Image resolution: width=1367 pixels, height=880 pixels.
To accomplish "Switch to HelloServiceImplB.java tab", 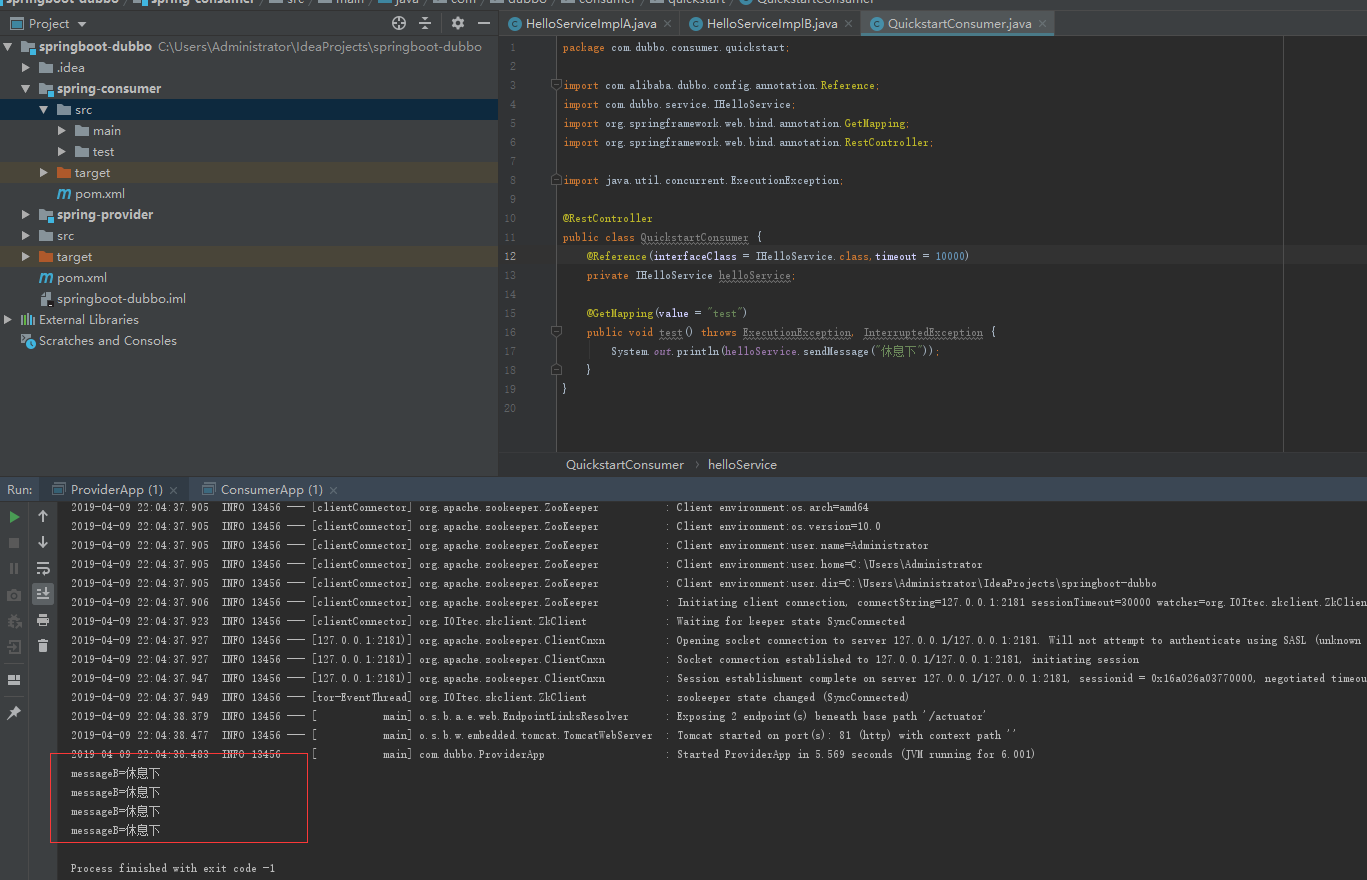I will click(771, 23).
